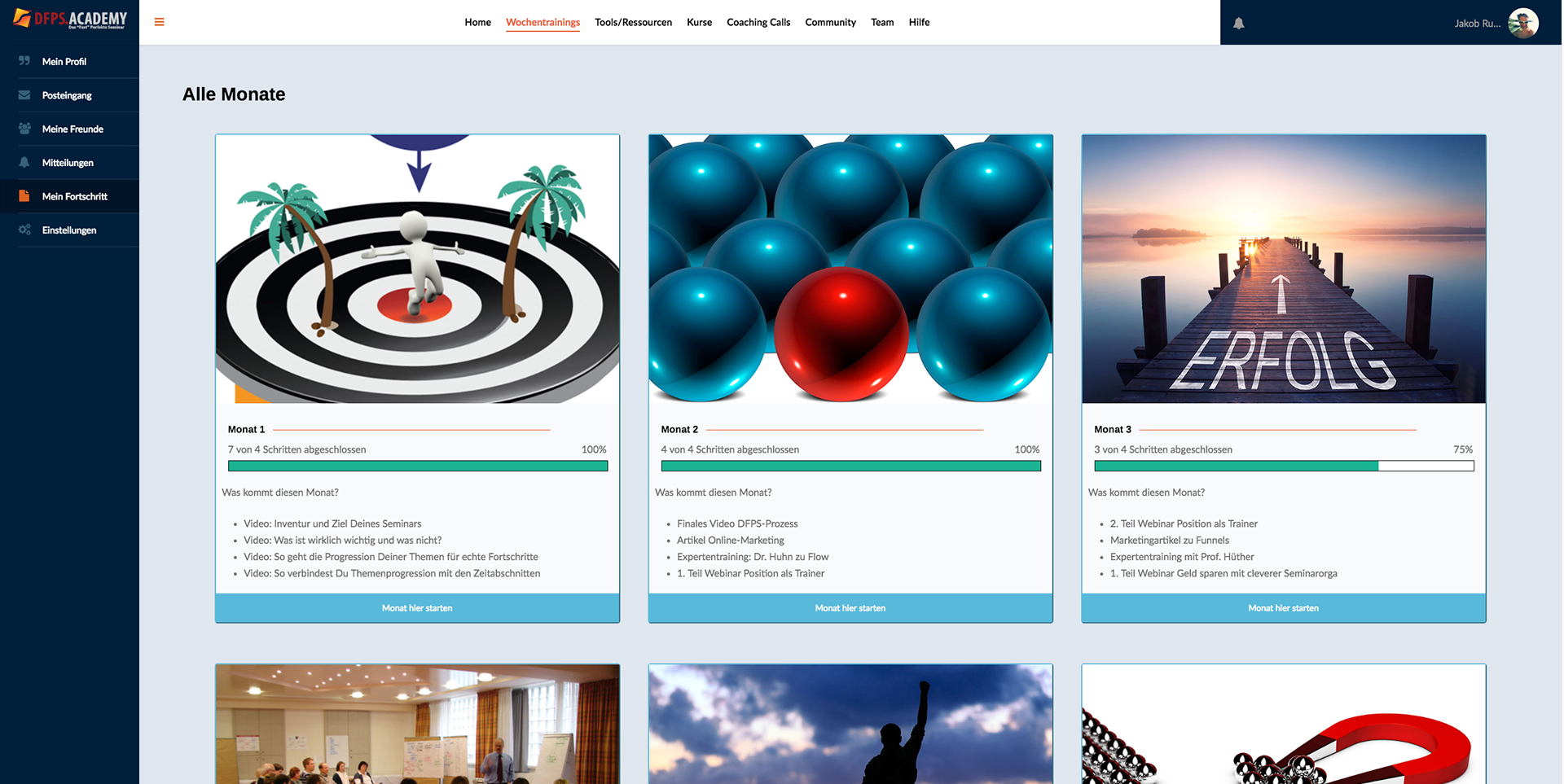This screenshot has height=784, width=1564.
Task: Open the Team nav item
Action: [882, 22]
